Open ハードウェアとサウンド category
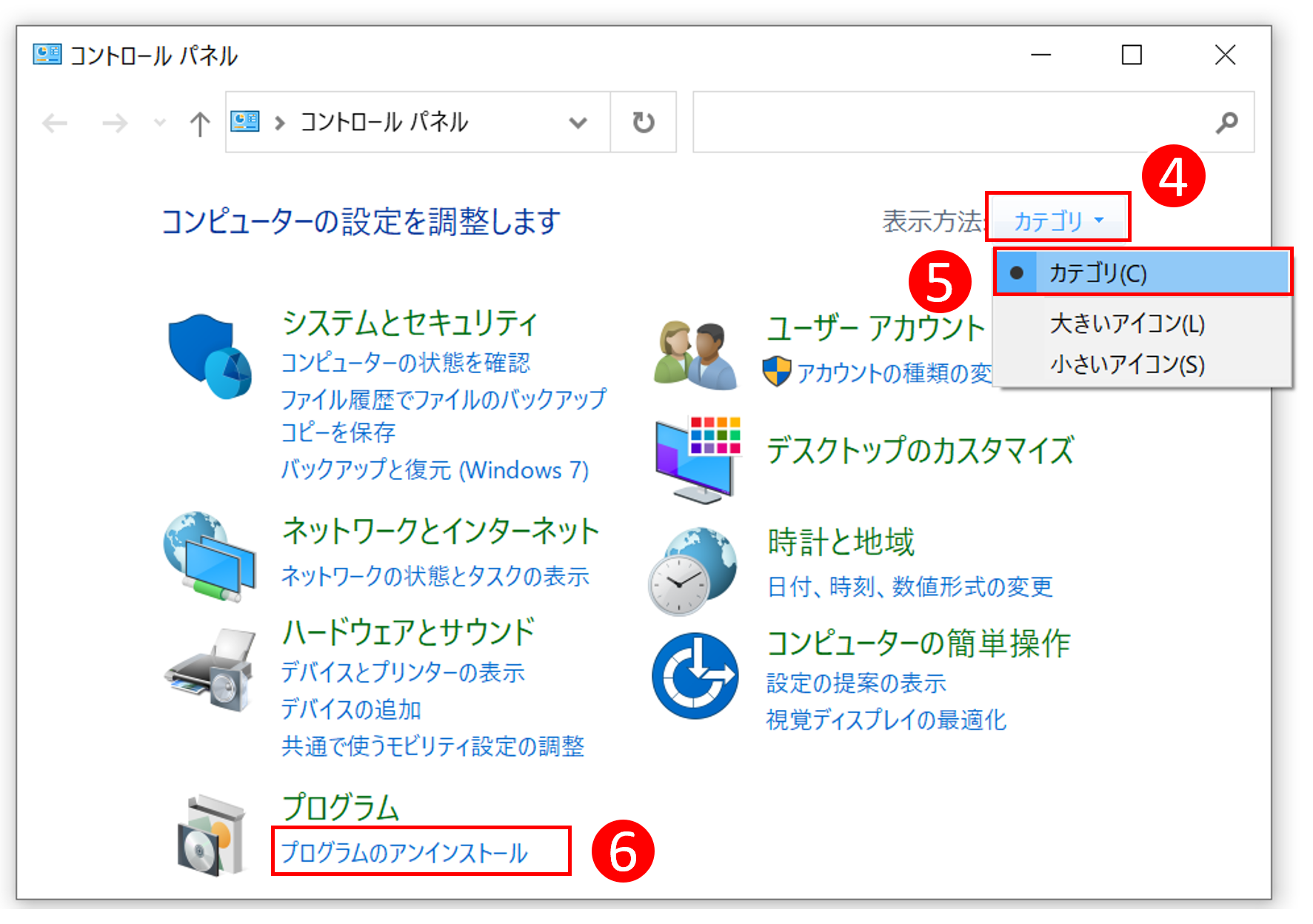1313x924 pixels. point(408,632)
